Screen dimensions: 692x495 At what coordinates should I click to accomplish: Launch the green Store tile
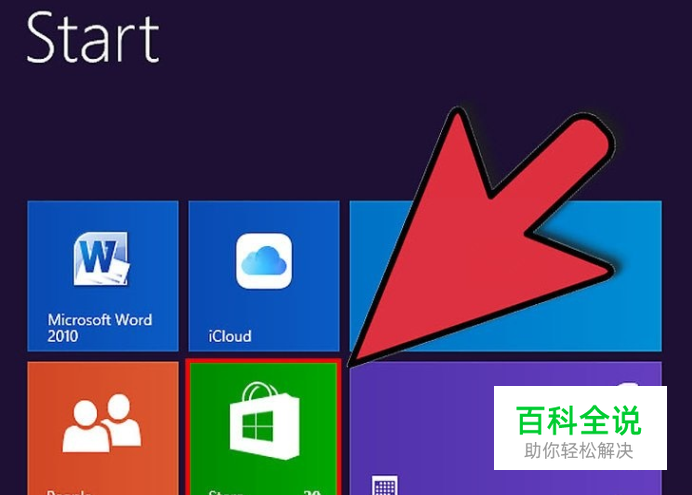click(264, 428)
